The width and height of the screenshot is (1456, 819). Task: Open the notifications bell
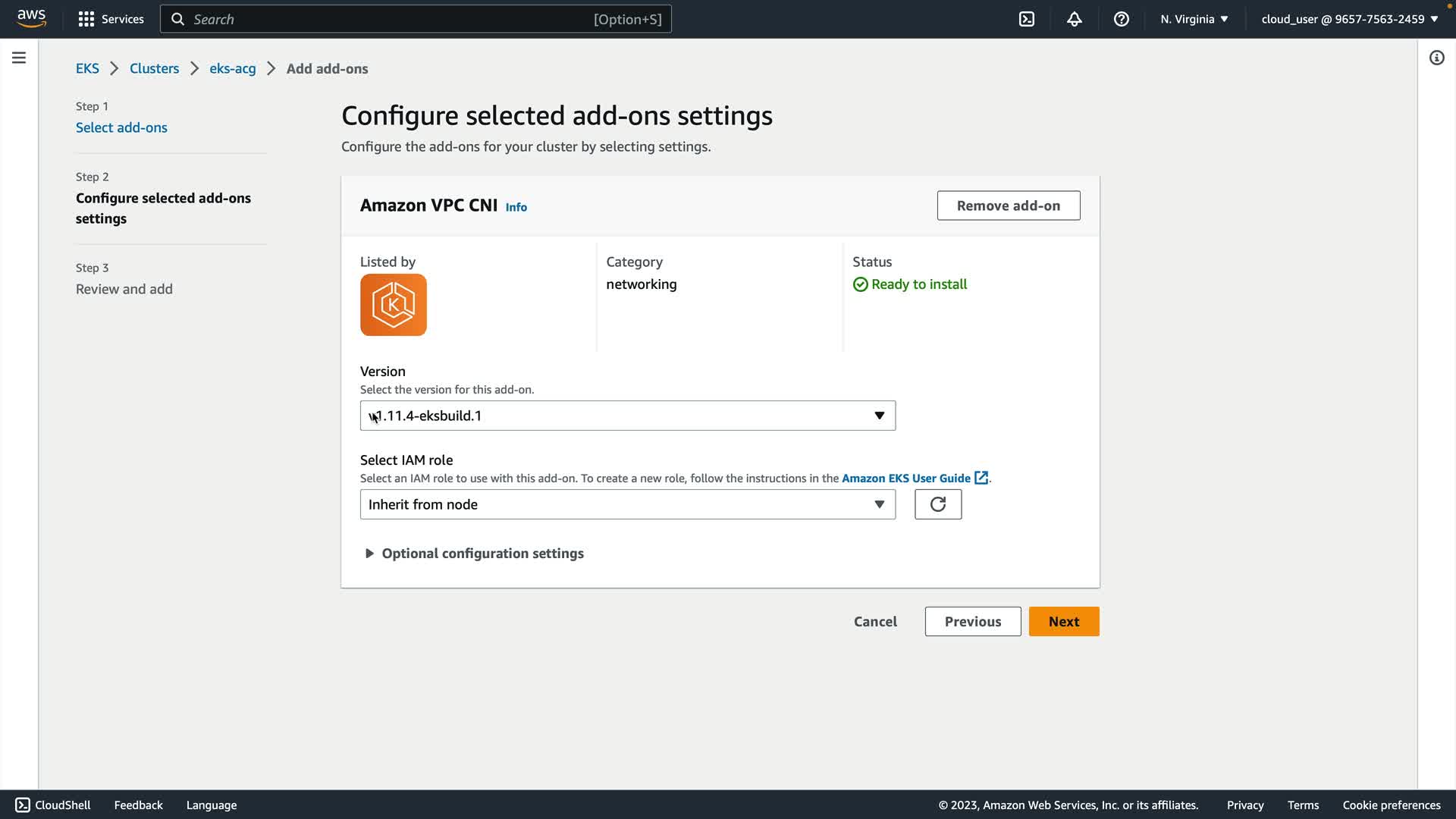pyautogui.click(x=1074, y=19)
